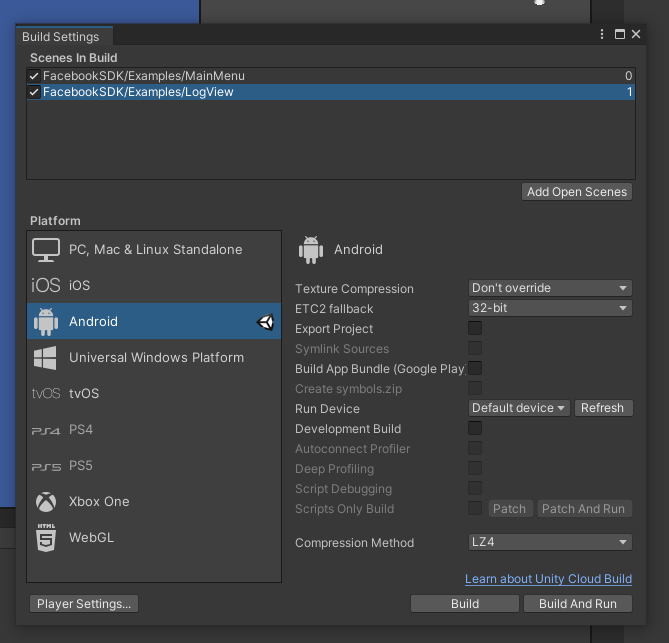The height and width of the screenshot is (643, 669).
Task: Click the Patch button
Action: click(x=510, y=509)
